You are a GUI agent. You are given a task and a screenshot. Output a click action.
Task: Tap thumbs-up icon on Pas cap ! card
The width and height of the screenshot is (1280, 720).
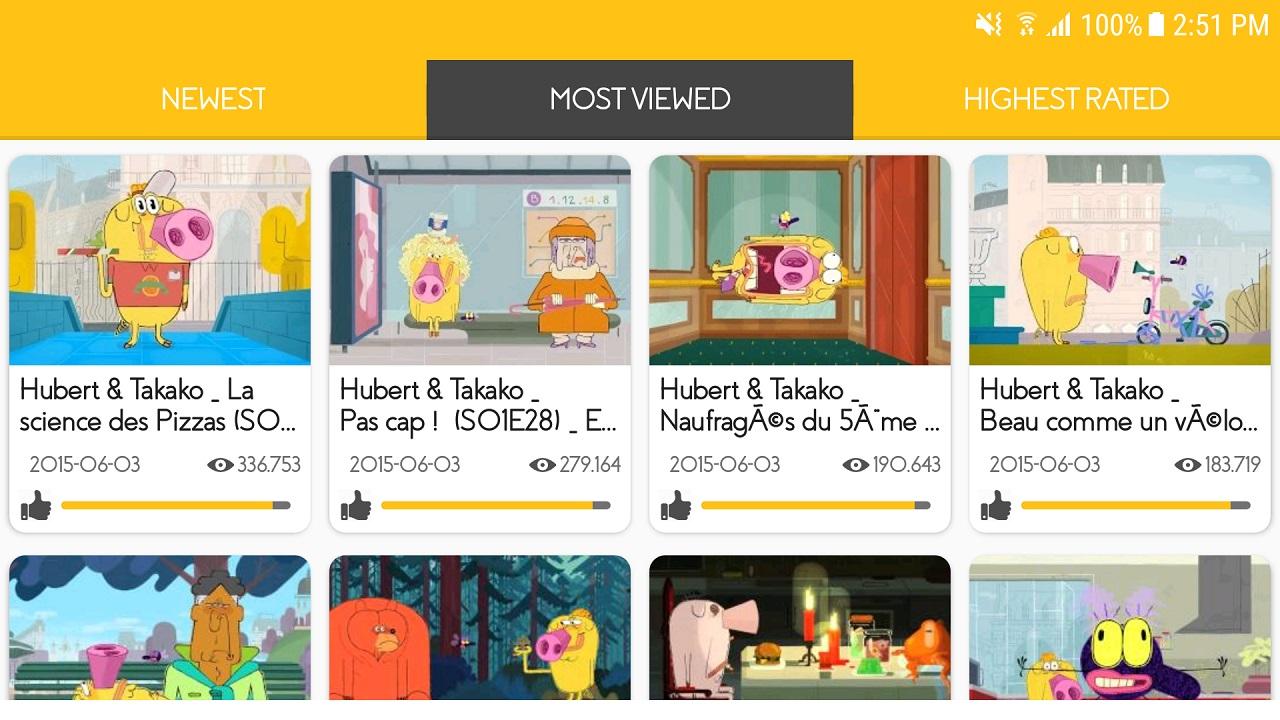(x=356, y=506)
